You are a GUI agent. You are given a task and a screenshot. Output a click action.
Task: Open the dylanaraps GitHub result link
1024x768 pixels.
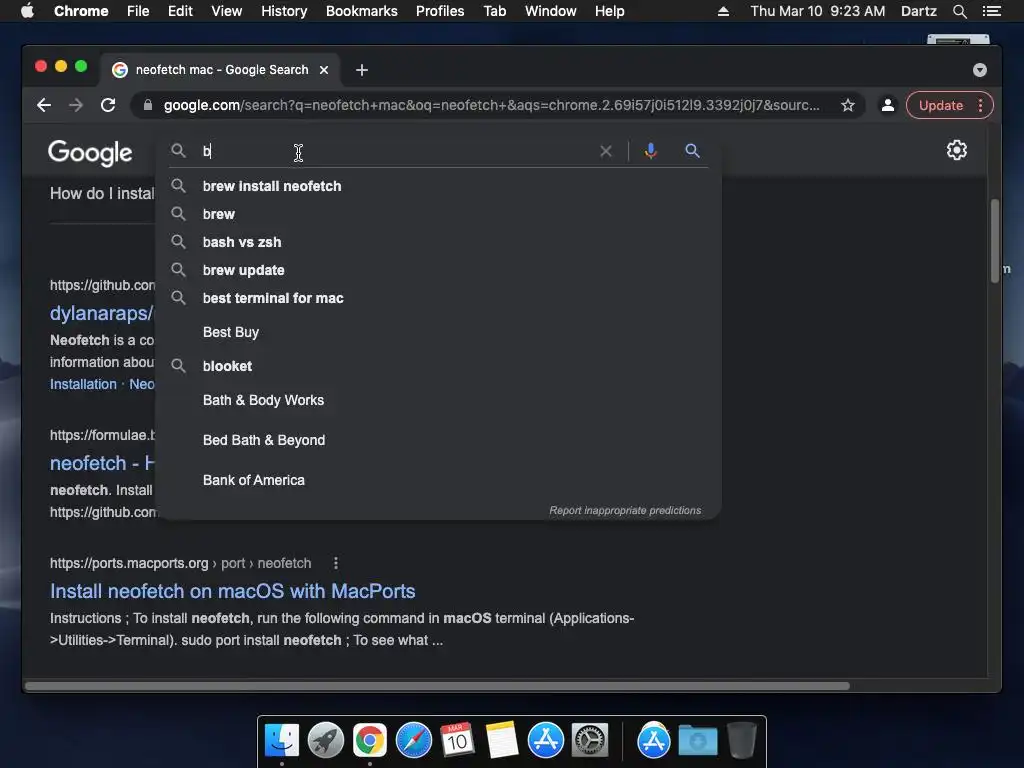101,313
